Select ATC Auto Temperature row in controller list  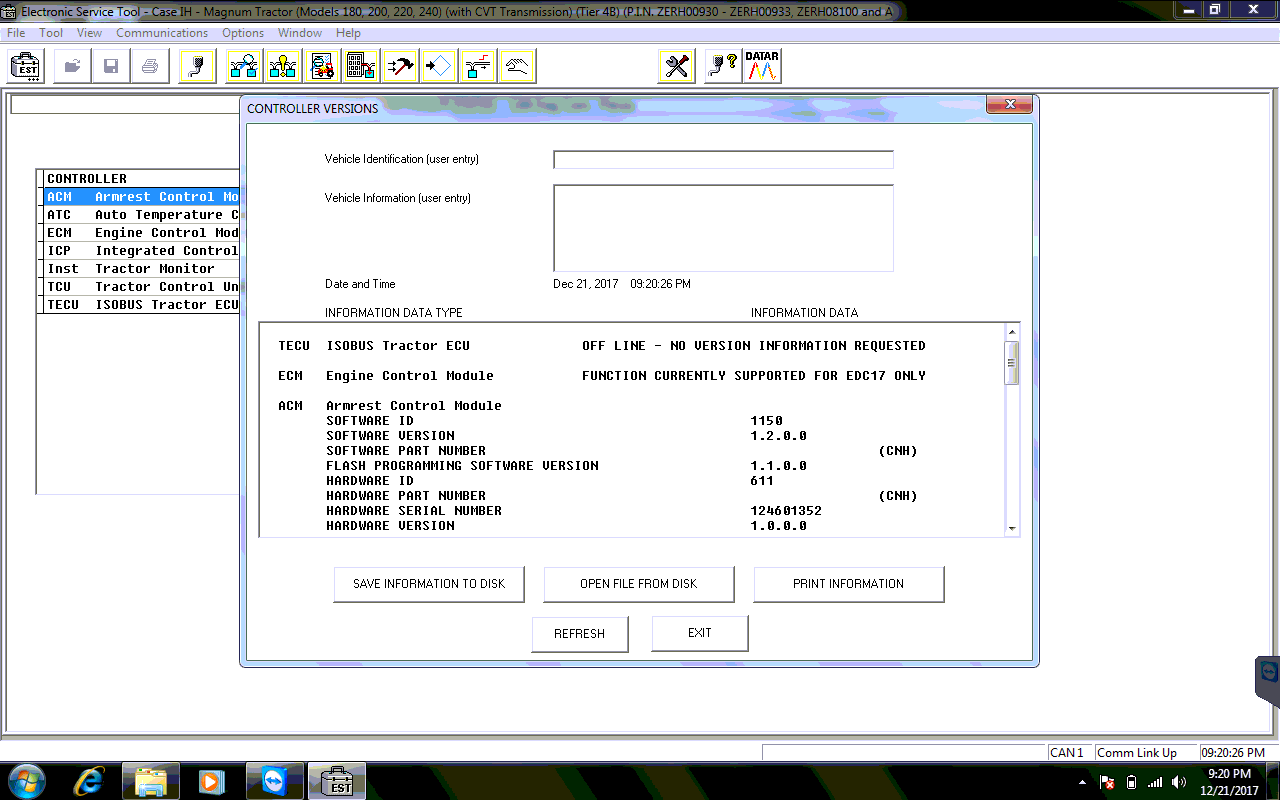coord(141,215)
